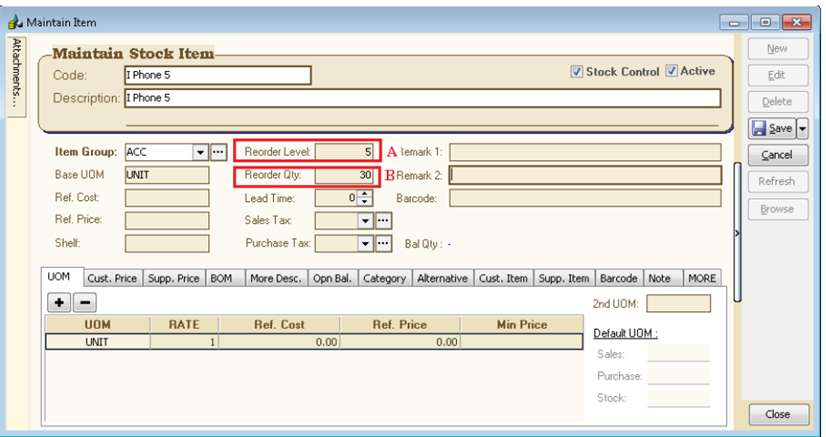Viewport: 826px width, 437px height.
Task: Switch to the BOM tab
Action: click(x=220, y=279)
